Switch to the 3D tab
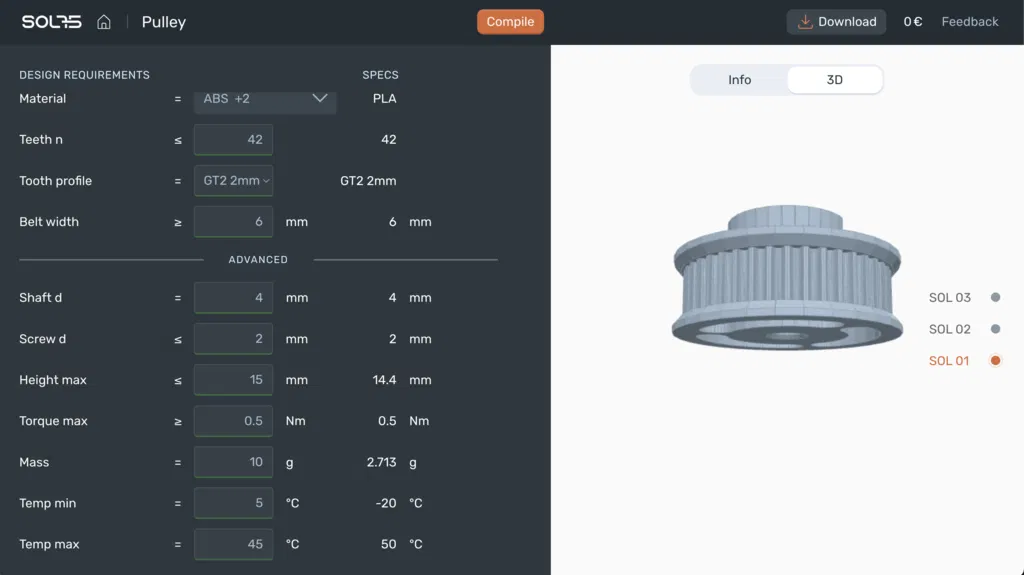This screenshot has height=575, width=1024. pos(835,80)
